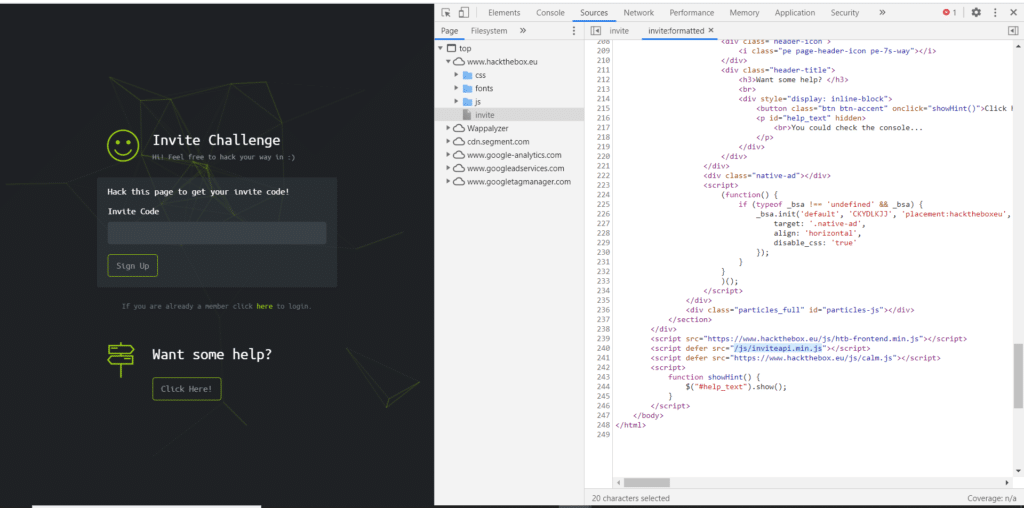Click the smiley face icon
Viewport: 1024px width, 508px height.
[x=123, y=145]
